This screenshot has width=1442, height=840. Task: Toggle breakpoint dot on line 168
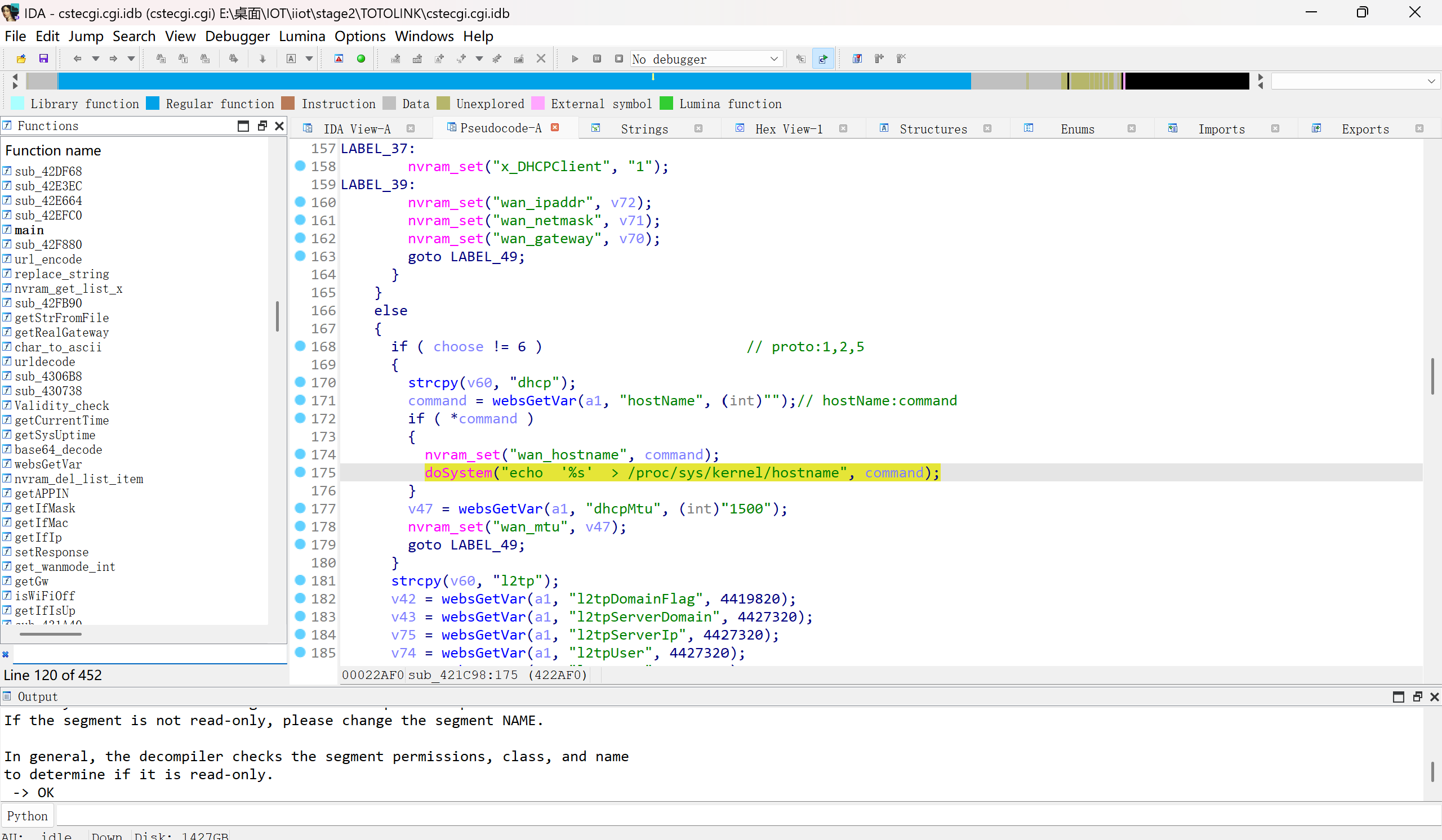pos(300,345)
